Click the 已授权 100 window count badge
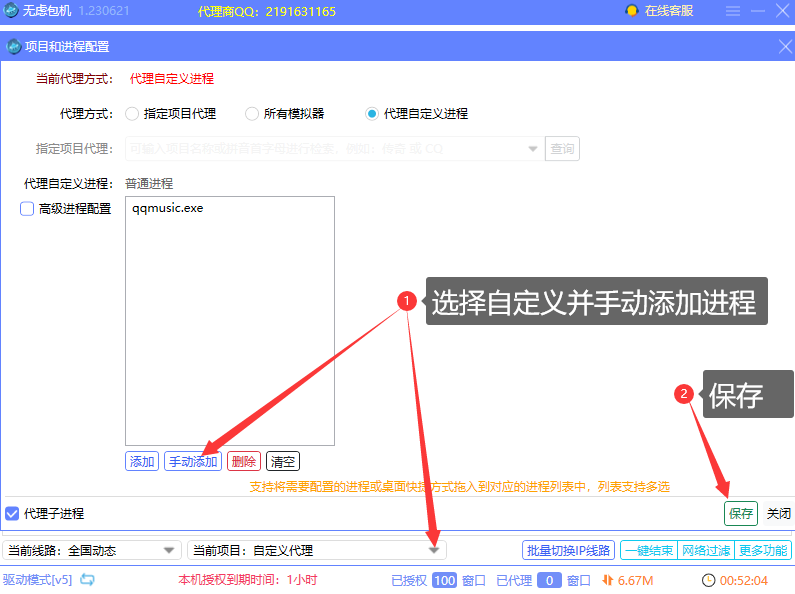The image size is (795, 594). pyautogui.click(x=445, y=580)
